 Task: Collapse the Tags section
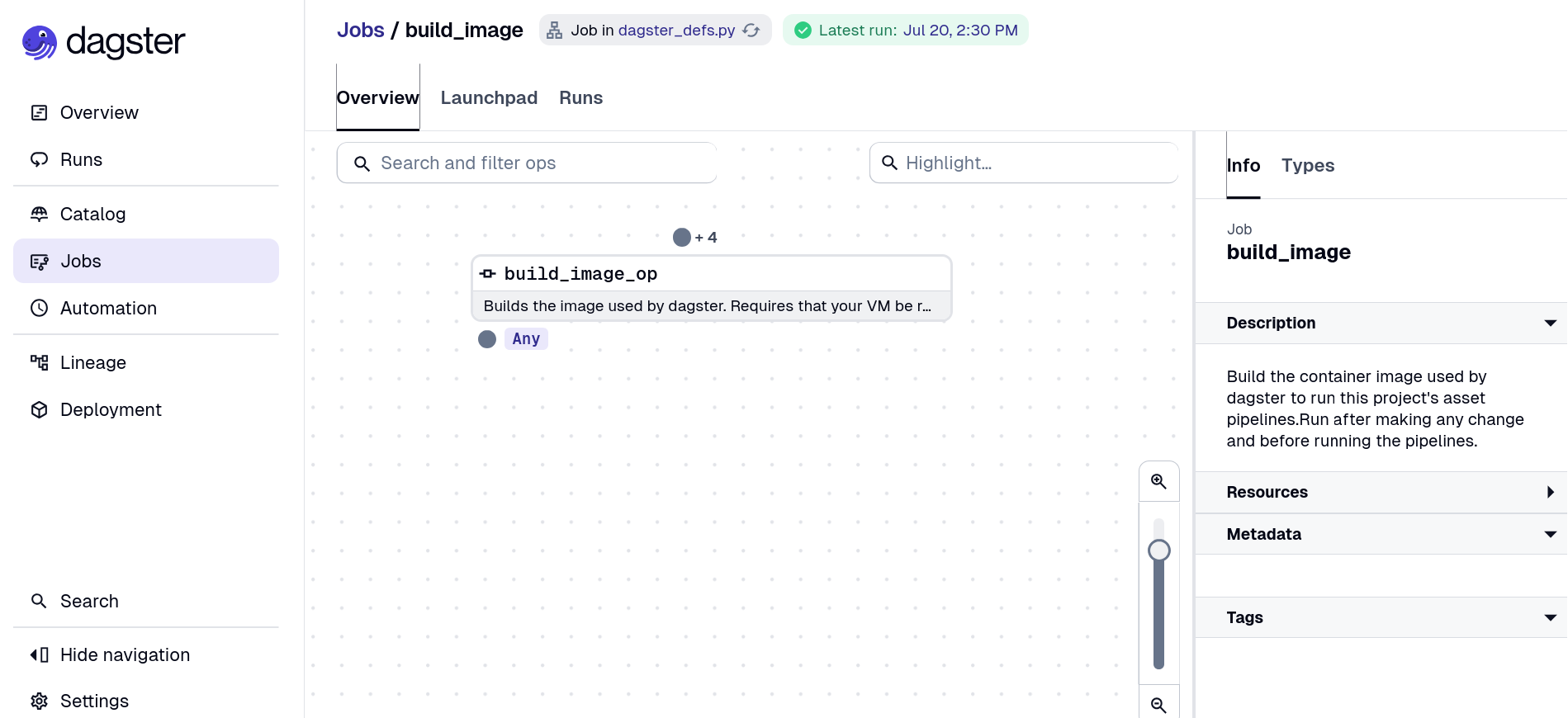pos(1381,617)
